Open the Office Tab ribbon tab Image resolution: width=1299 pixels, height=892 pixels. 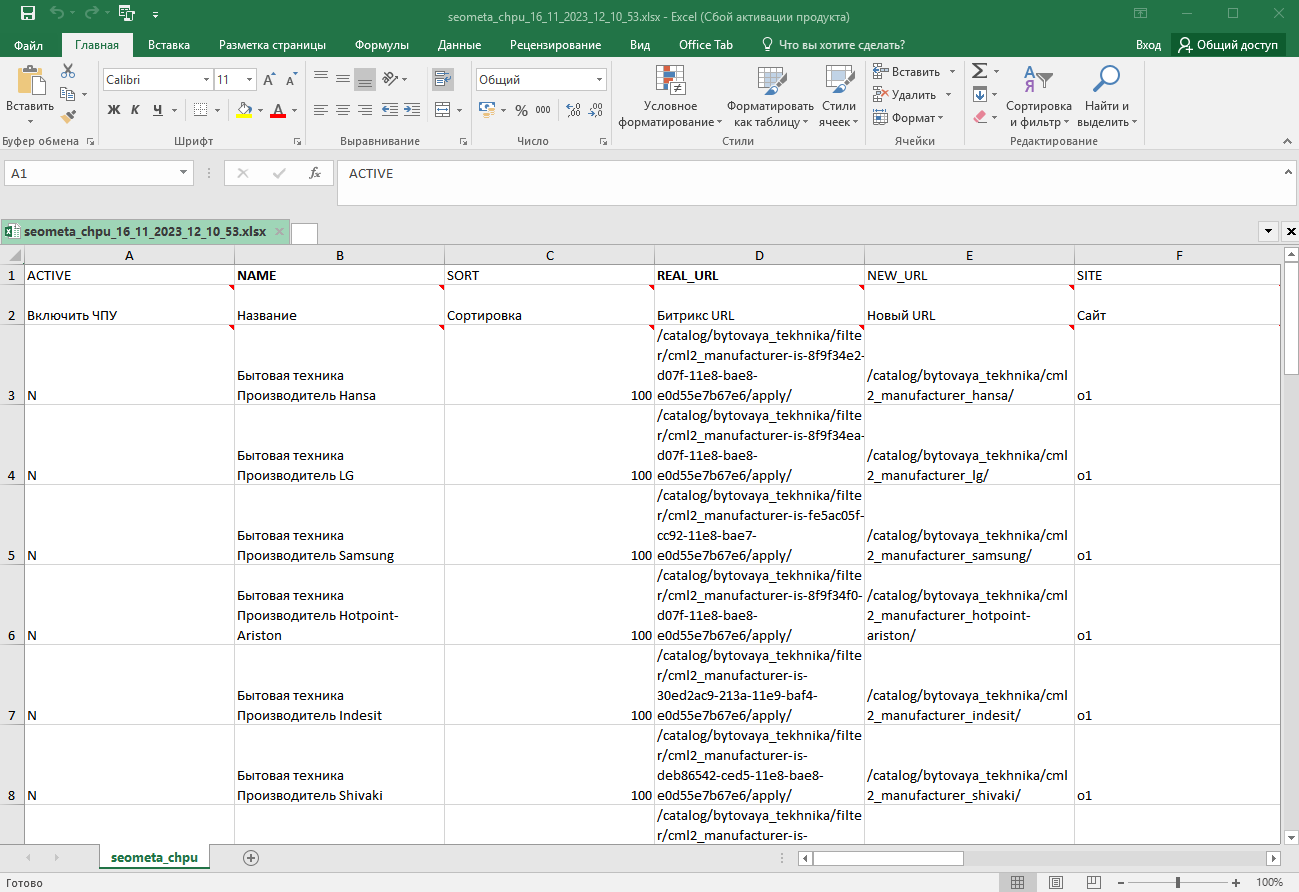(x=706, y=45)
